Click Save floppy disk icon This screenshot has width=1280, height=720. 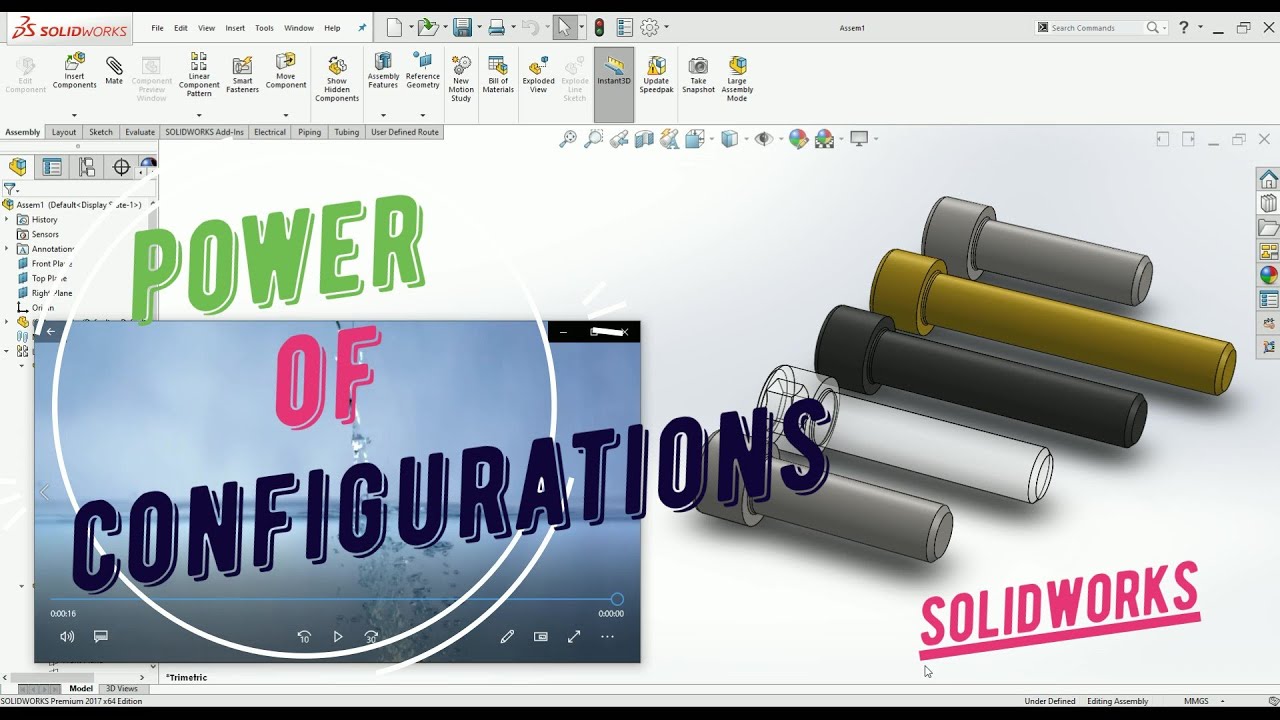click(x=462, y=28)
